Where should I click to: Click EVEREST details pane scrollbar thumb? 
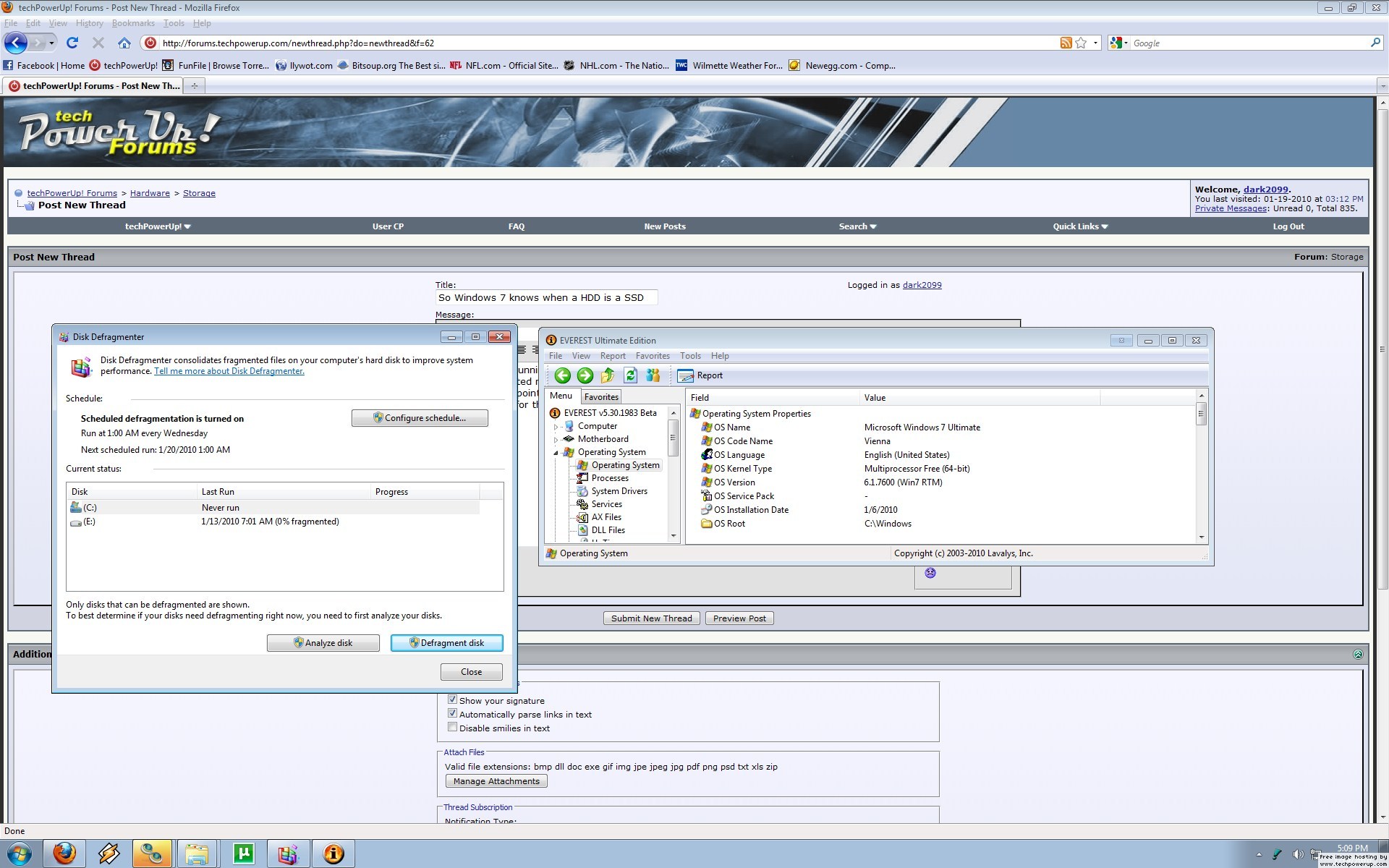[x=1201, y=414]
